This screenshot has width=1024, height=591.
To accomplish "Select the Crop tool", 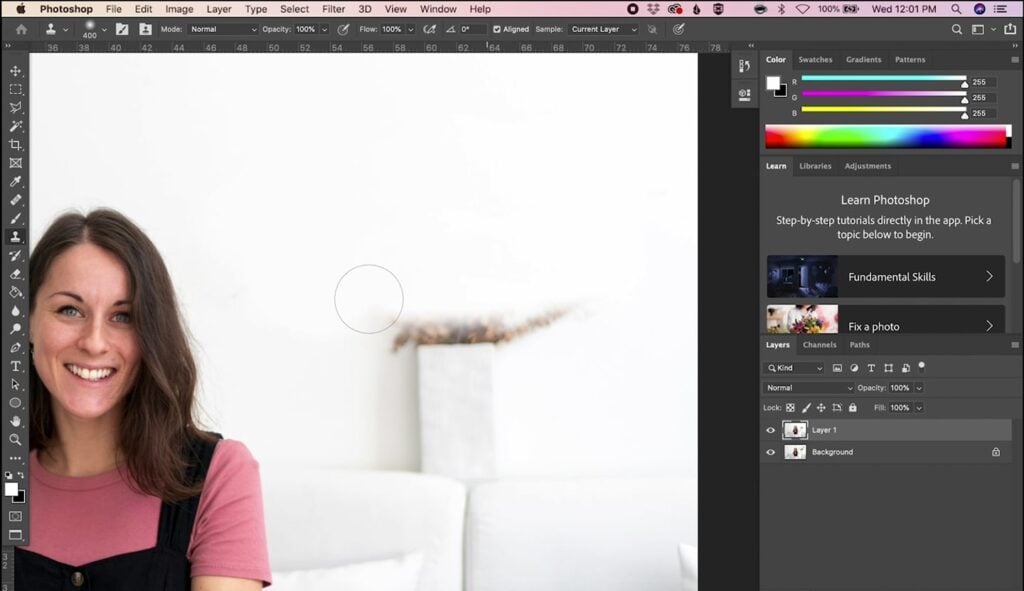I will click(x=15, y=144).
